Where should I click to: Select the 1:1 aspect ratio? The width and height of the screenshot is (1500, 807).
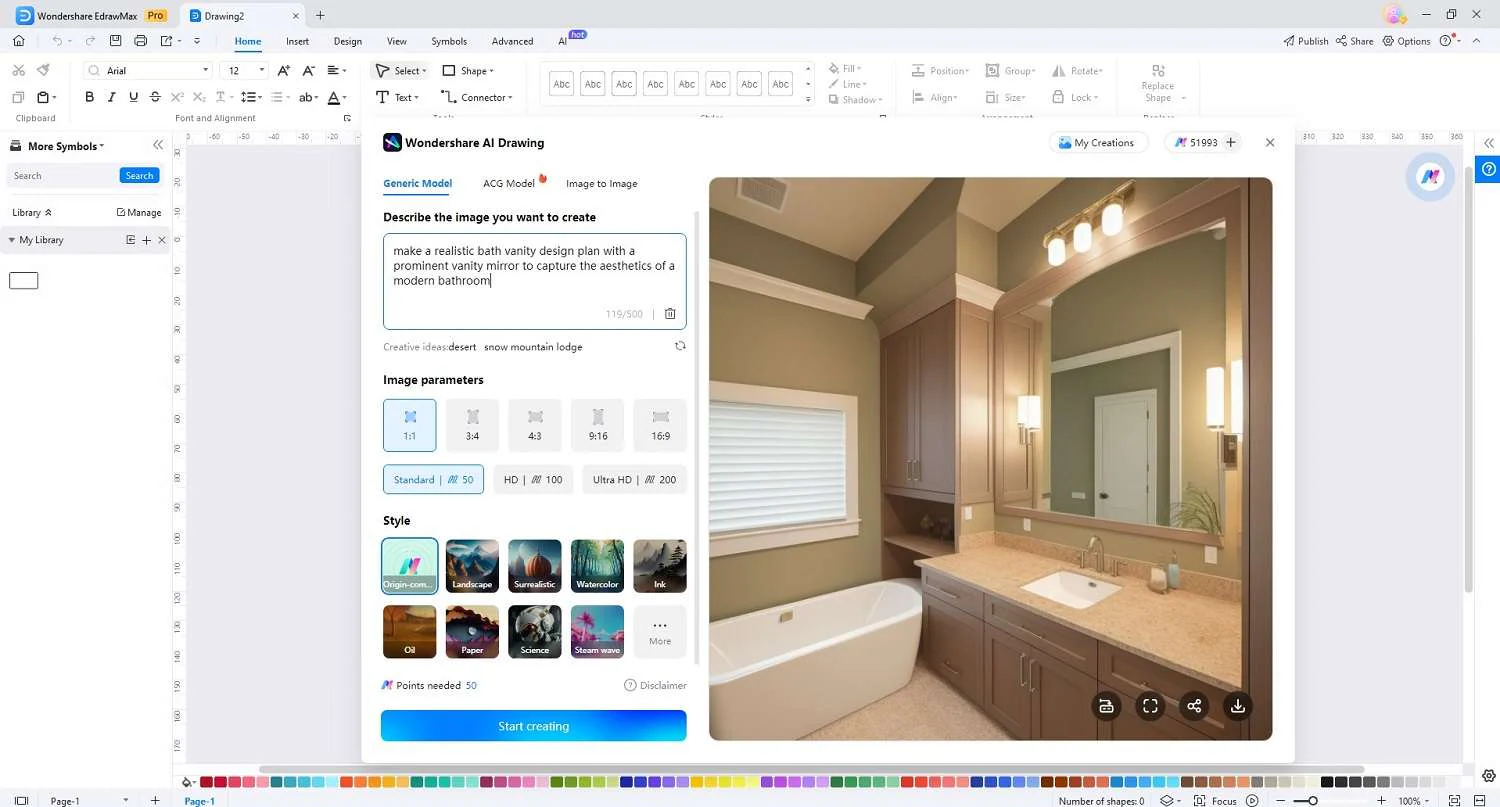410,425
